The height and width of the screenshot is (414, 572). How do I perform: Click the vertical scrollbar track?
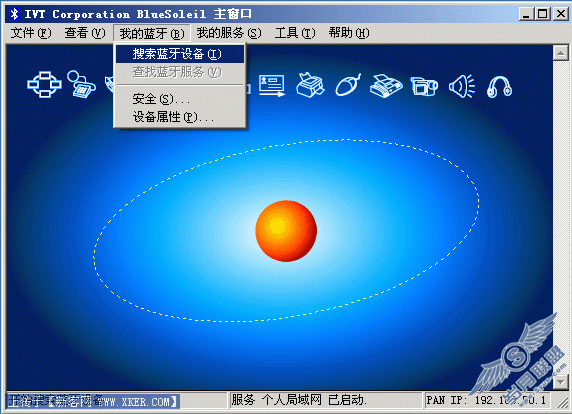[560, 218]
